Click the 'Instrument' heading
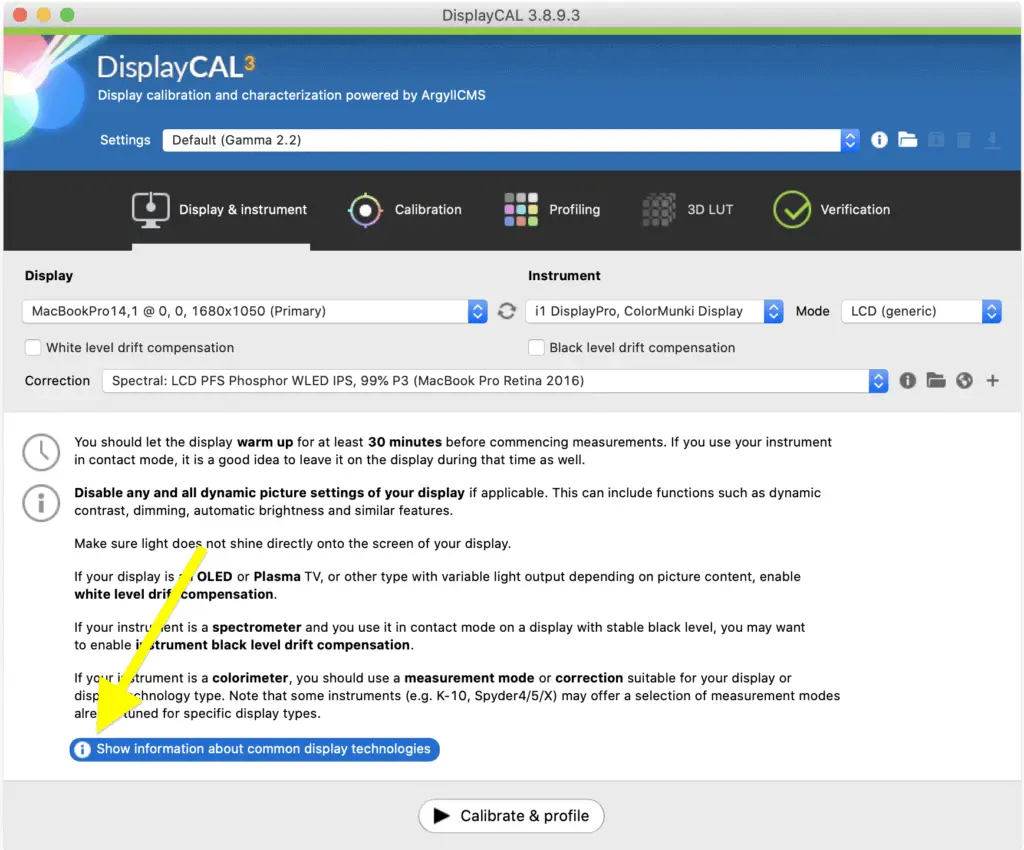Viewport: 1024px width, 850px height. [564, 275]
